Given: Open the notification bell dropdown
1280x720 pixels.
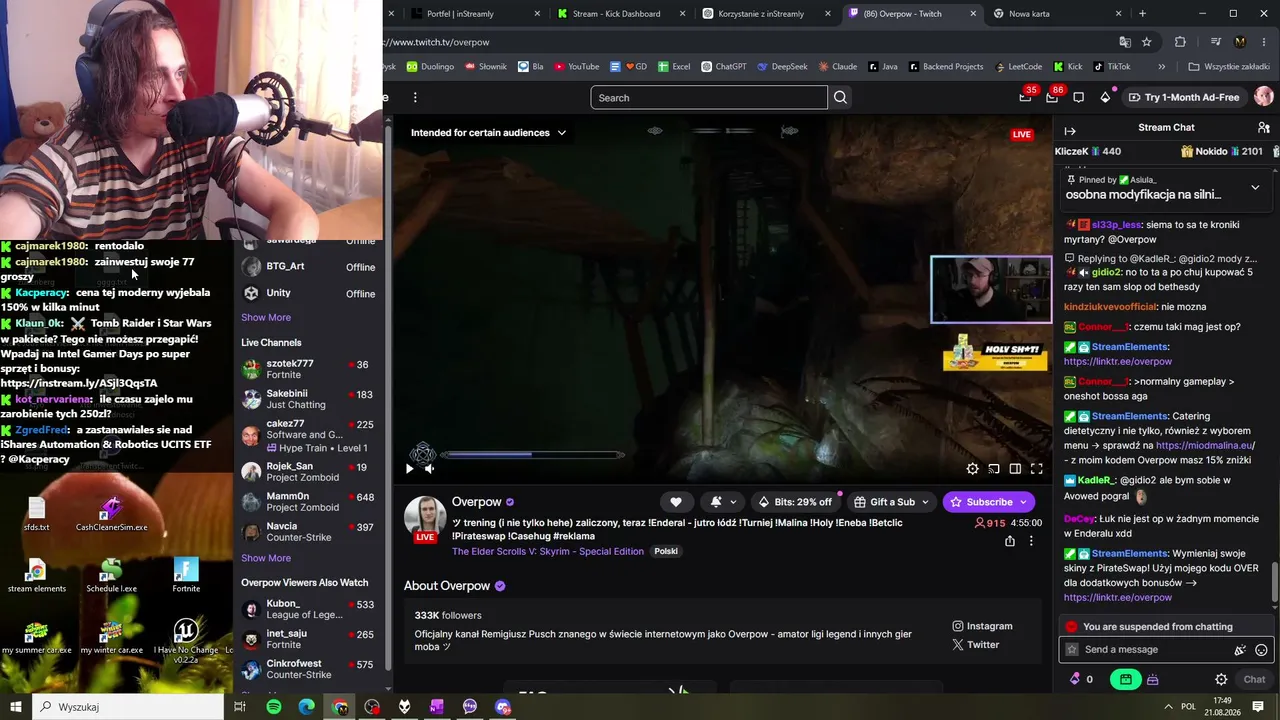Looking at the screenshot, I should tap(722, 502).
